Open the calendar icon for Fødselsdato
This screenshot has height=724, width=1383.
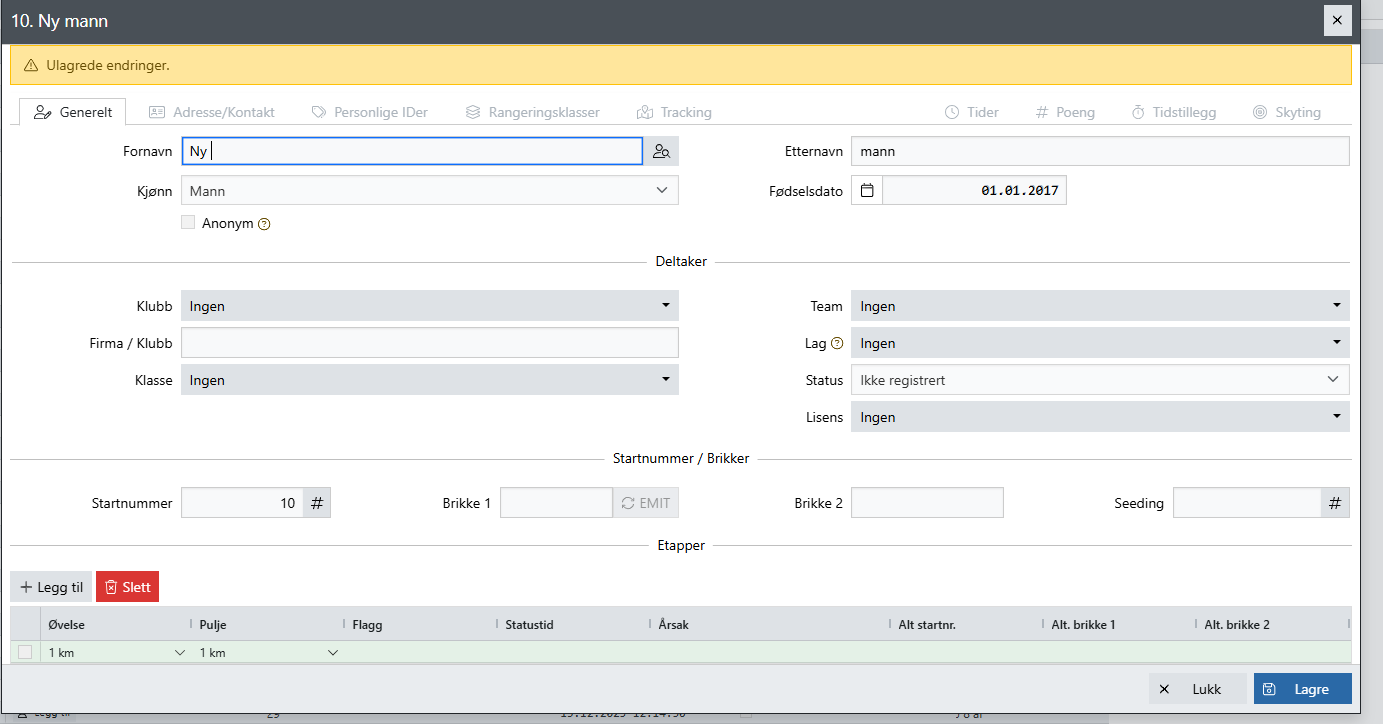(x=867, y=190)
